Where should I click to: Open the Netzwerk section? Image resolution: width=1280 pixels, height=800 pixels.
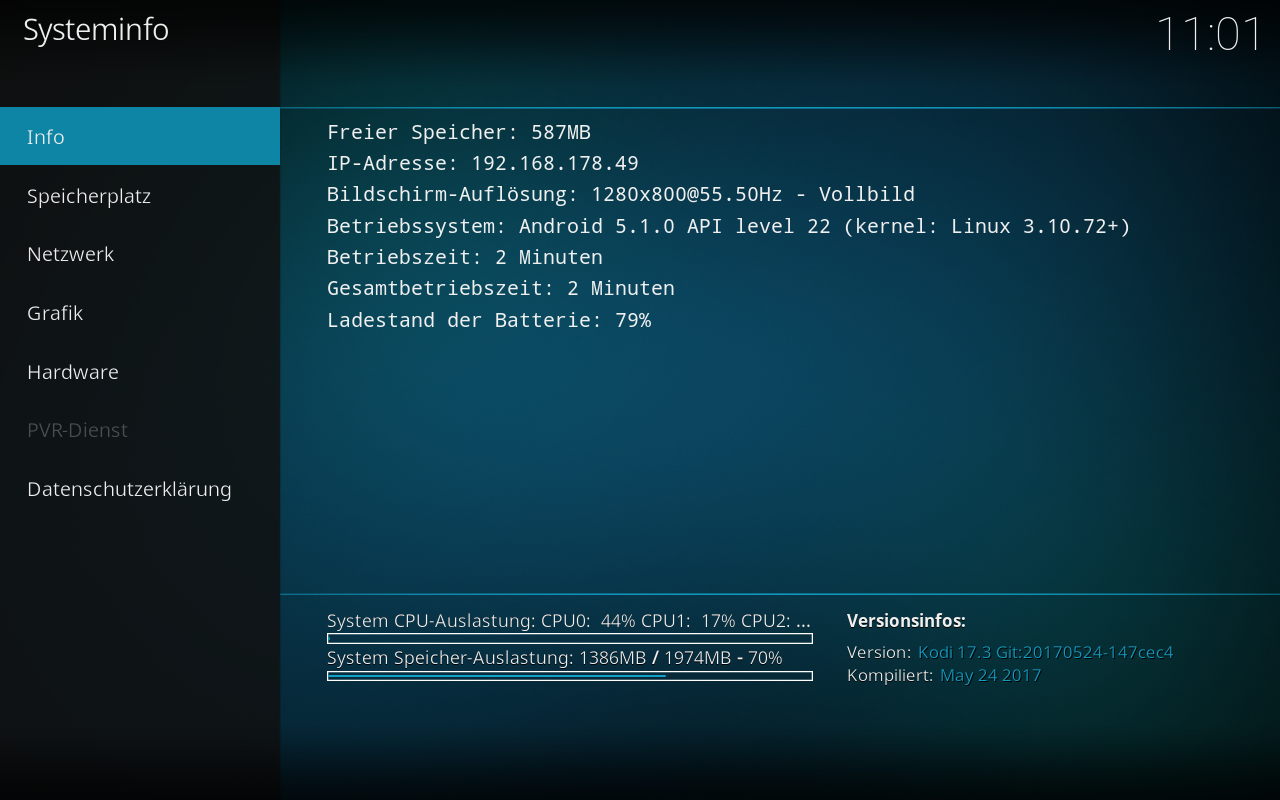(140, 254)
